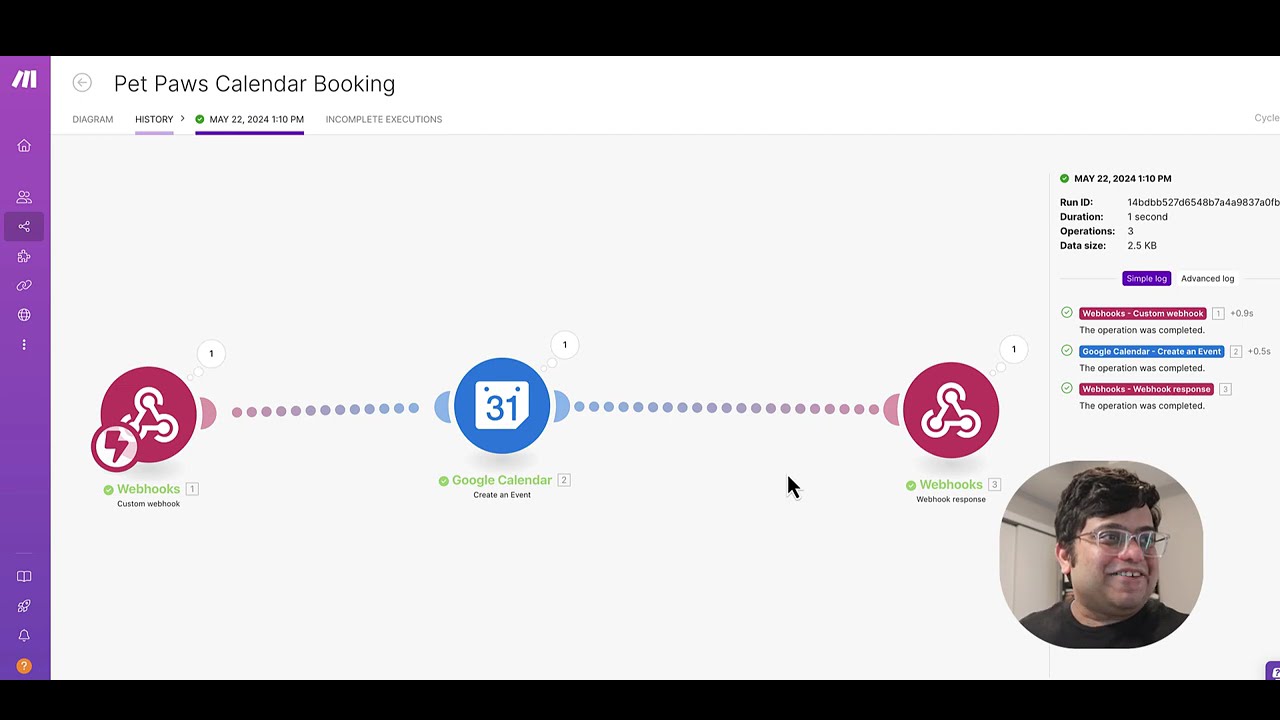Select the Google Calendar module circle
This screenshot has width=1280, height=720.
(502, 406)
